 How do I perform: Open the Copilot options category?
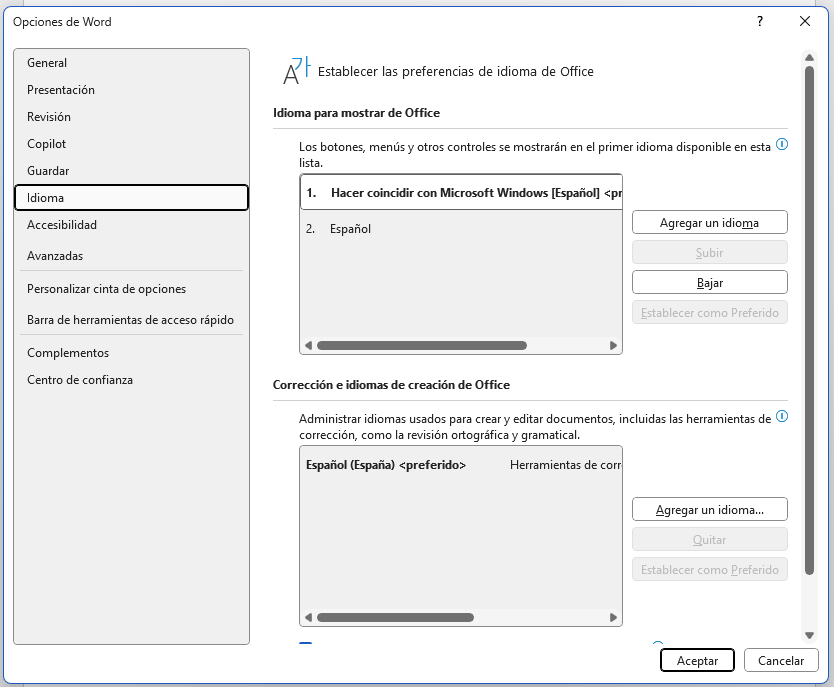point(131,144)
